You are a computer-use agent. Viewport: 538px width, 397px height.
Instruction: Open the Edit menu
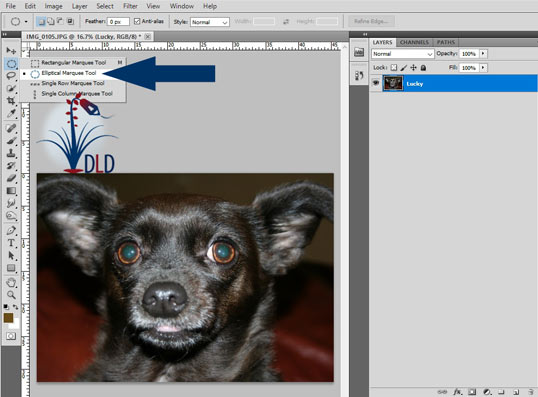click(30, 6)
